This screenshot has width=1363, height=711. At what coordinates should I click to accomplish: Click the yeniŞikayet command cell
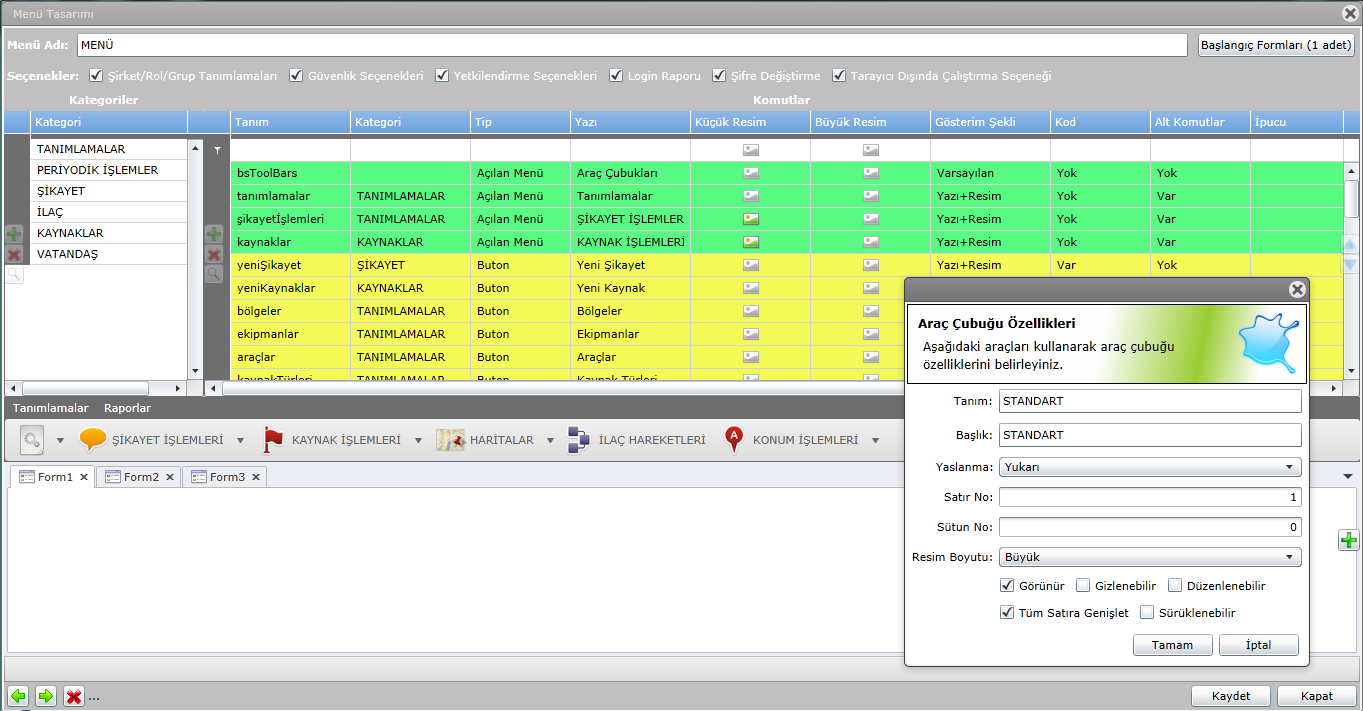point(290,265)
